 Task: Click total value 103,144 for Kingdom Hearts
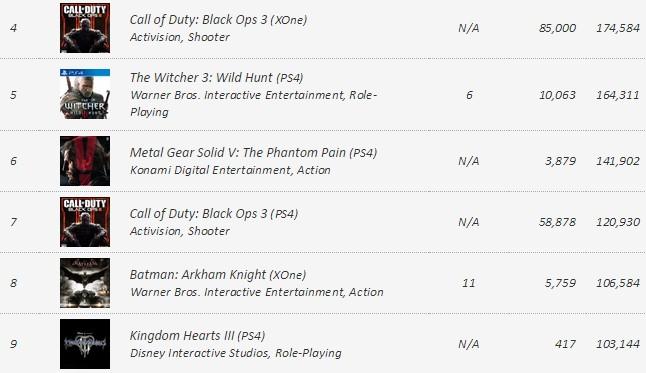tap(618, 344)
